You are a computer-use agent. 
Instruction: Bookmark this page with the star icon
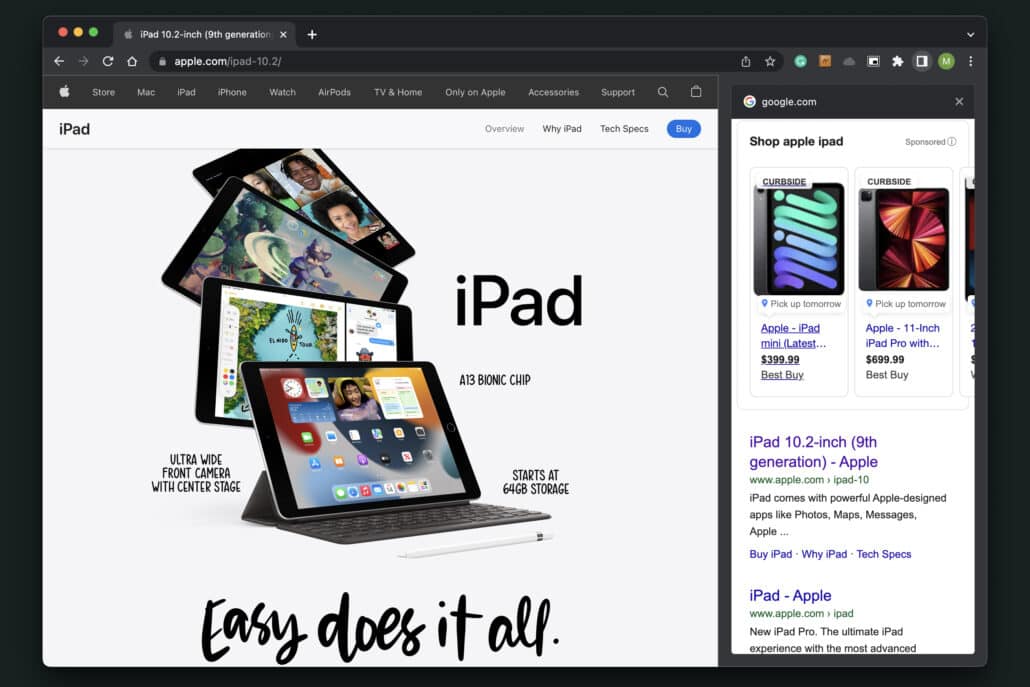click(x=770, y=61)
